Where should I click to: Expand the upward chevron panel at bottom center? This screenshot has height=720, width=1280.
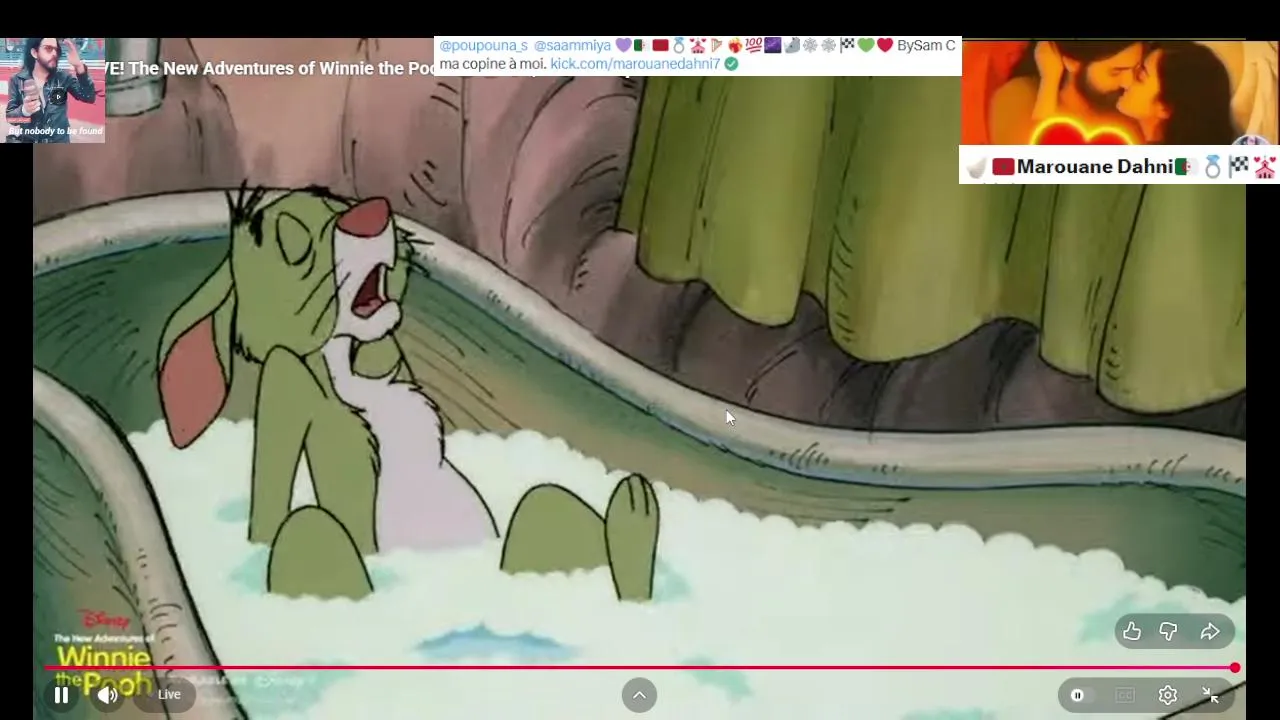coord(639,695)
